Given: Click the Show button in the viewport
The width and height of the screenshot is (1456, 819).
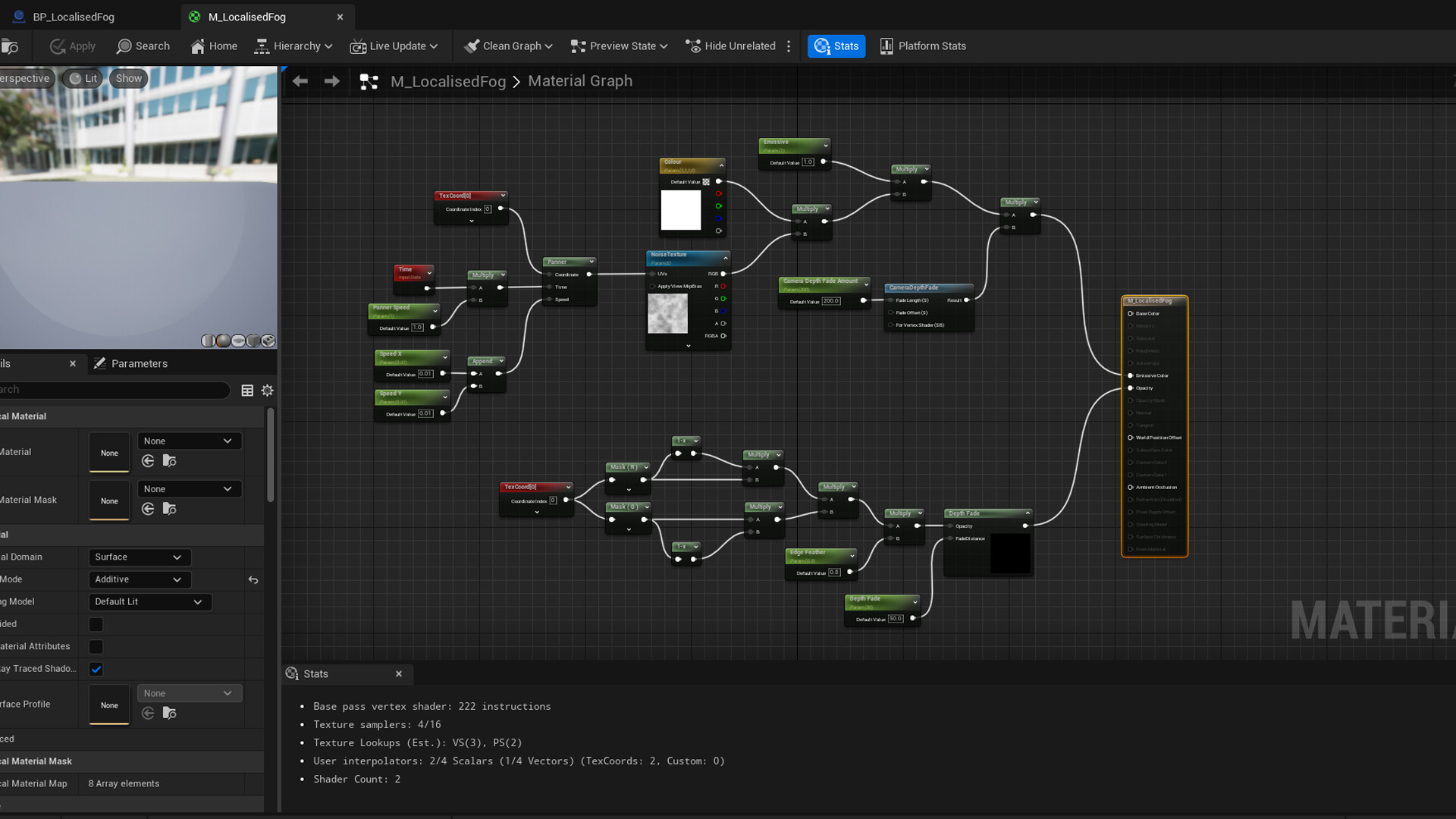Looking at the screenshot, I should click(x=128, y=77).
